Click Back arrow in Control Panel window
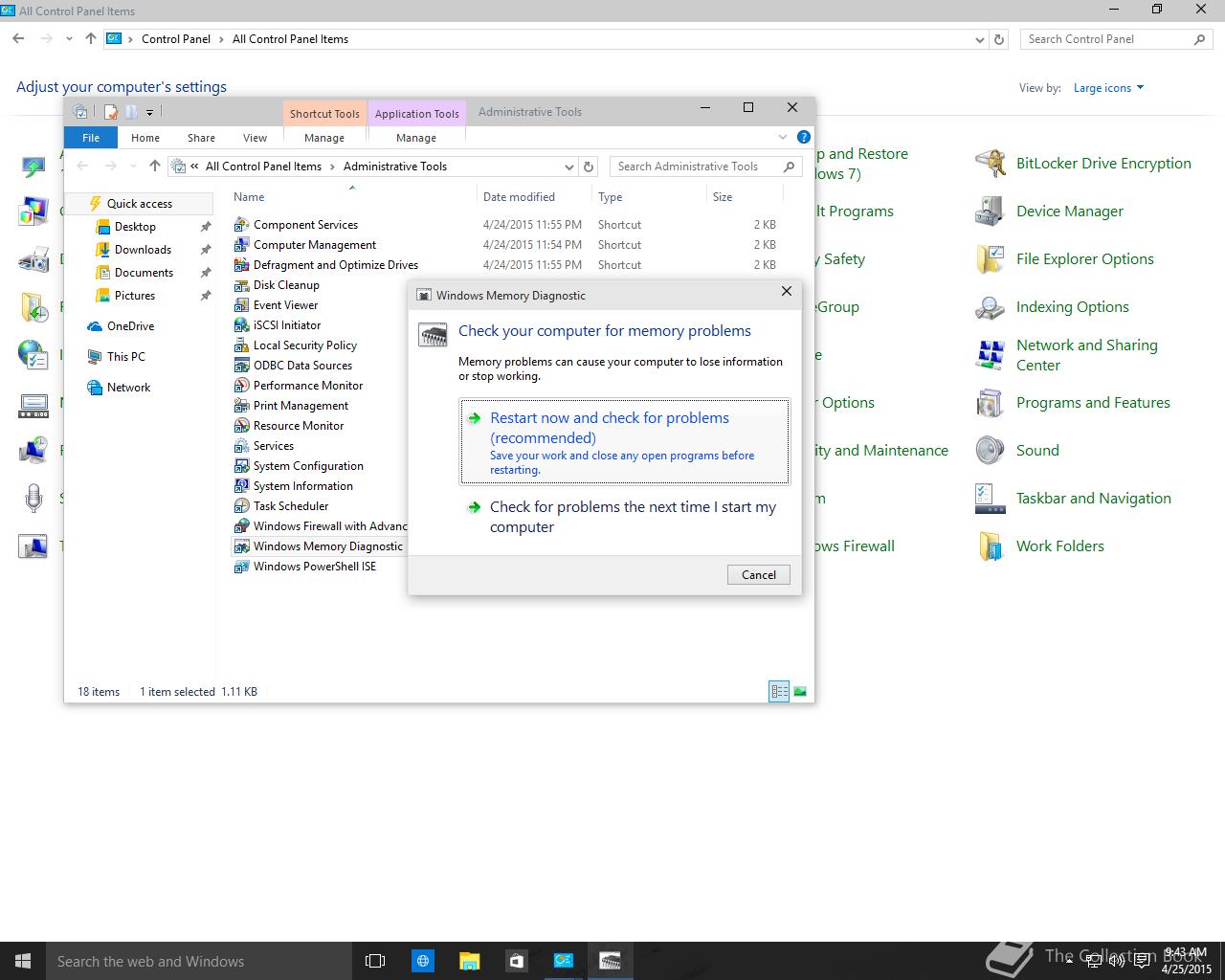The image size is (1225, 980). point(18,39)
